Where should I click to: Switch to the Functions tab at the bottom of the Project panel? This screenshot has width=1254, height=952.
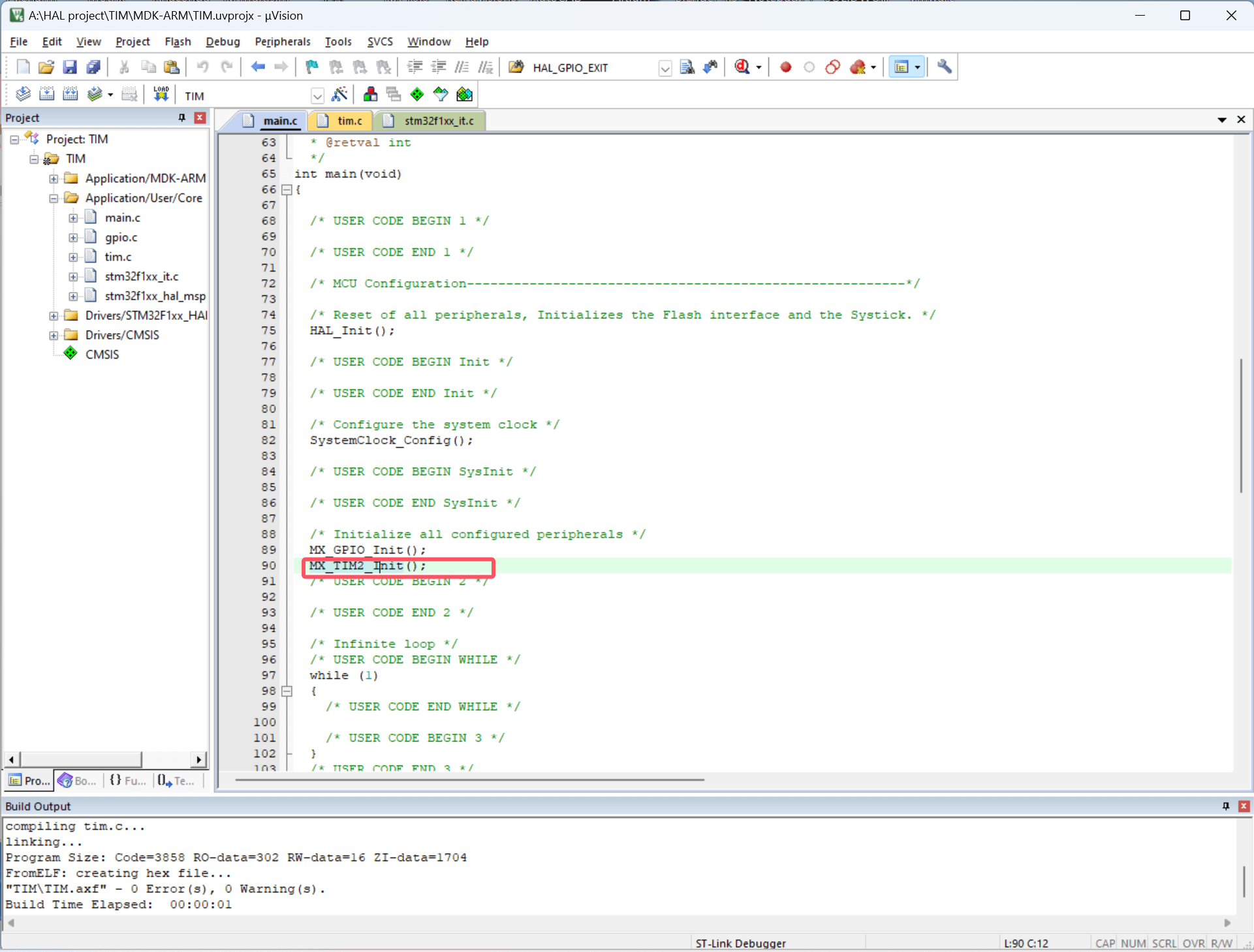click(128, 780)
